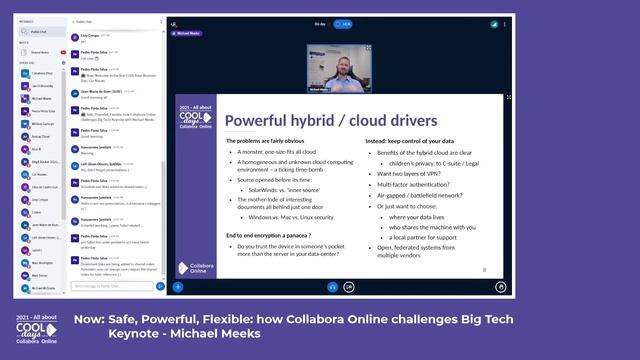
Task: Select user Michael Meeks in users list
Action: (x=41, y=98)
